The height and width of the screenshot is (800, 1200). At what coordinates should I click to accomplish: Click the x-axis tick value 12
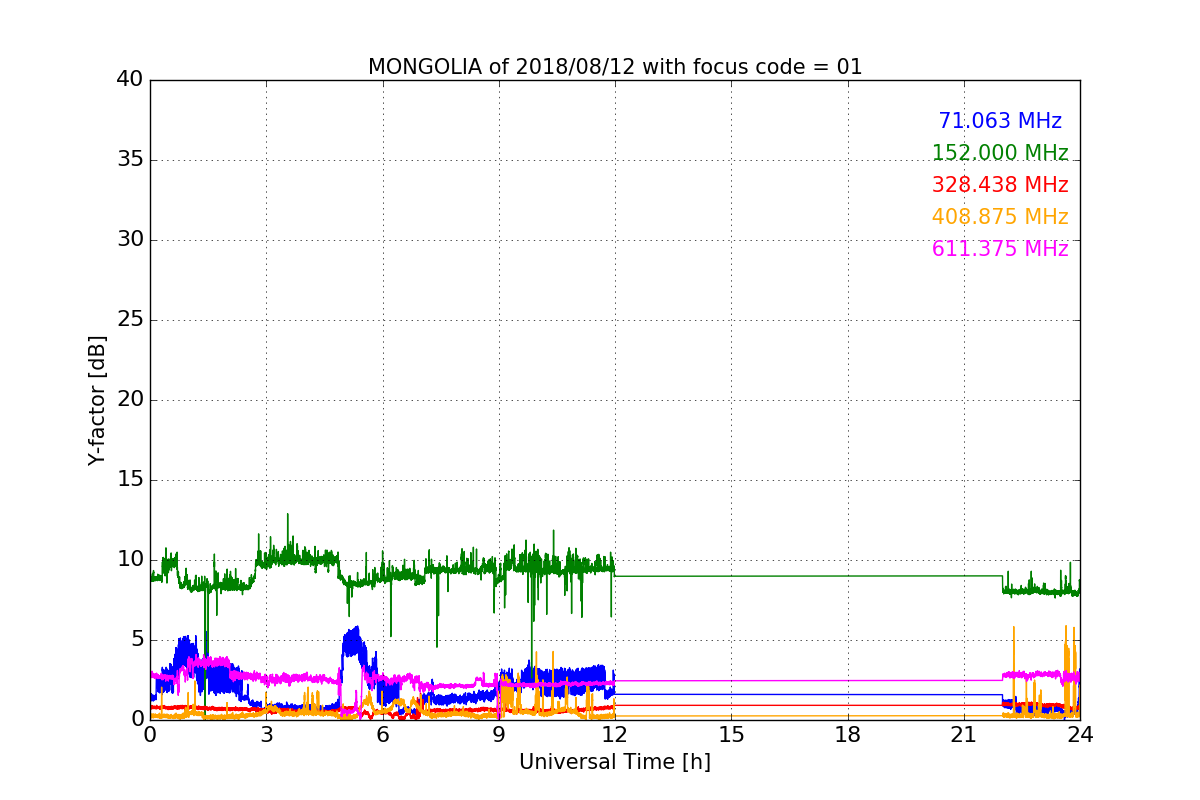point(615,734)
